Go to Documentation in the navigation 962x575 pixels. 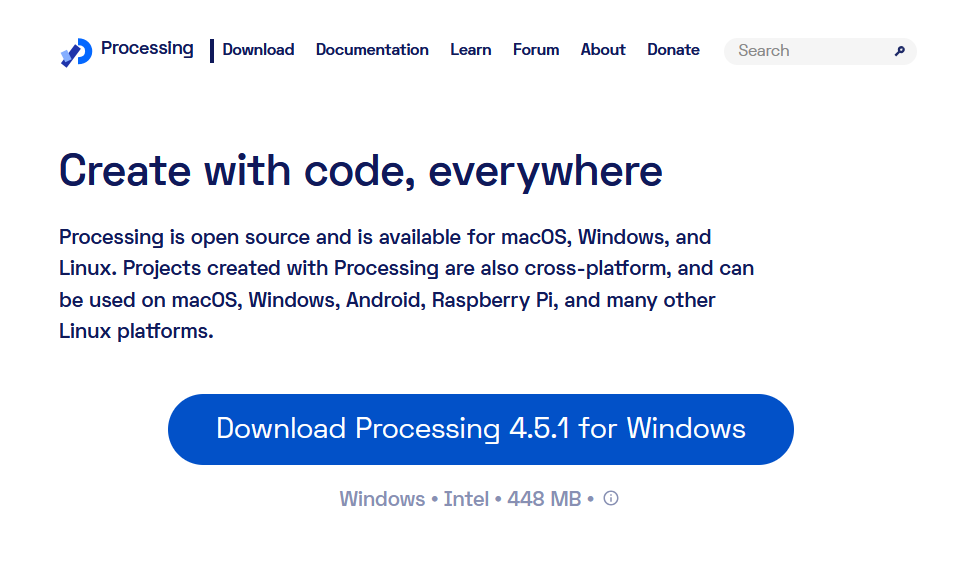372,50
